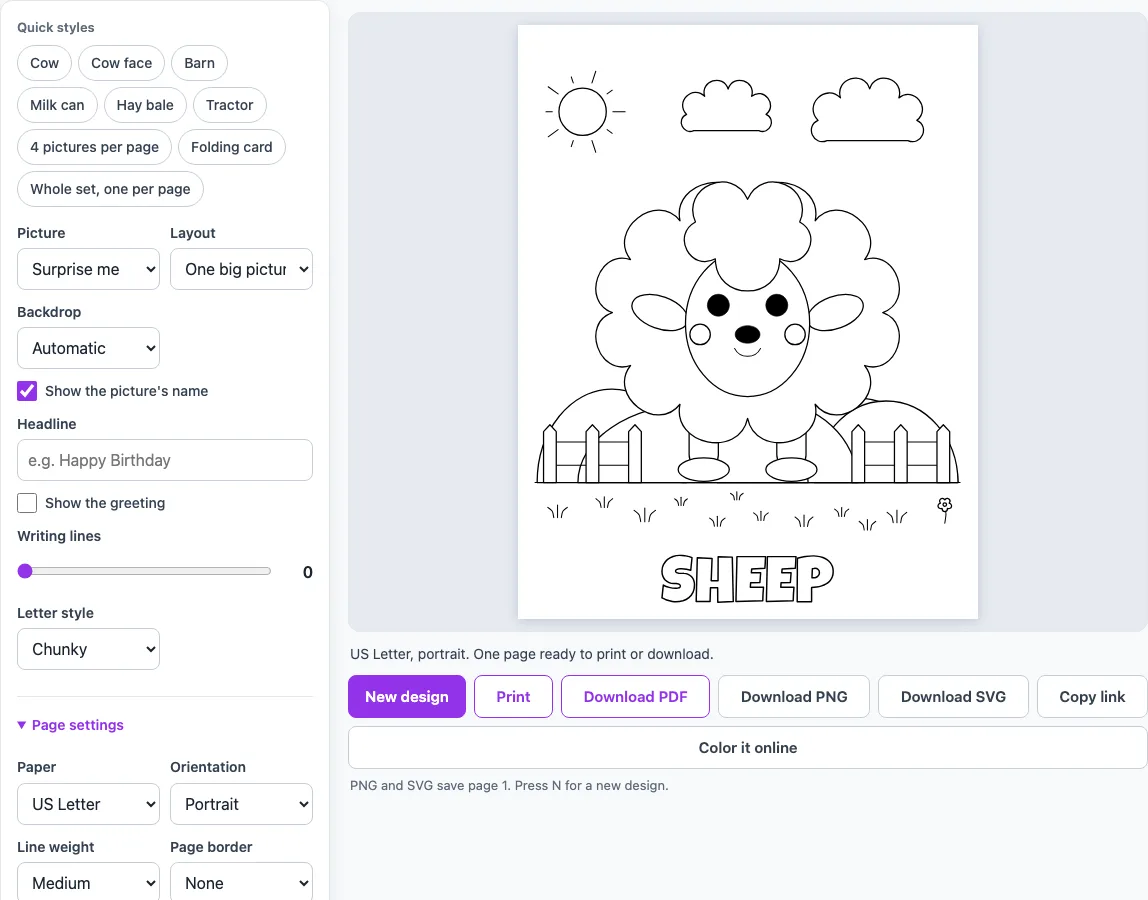Open the Paper size dropdown
This screenshot has height=900, width=1148.
pos(89,804)
